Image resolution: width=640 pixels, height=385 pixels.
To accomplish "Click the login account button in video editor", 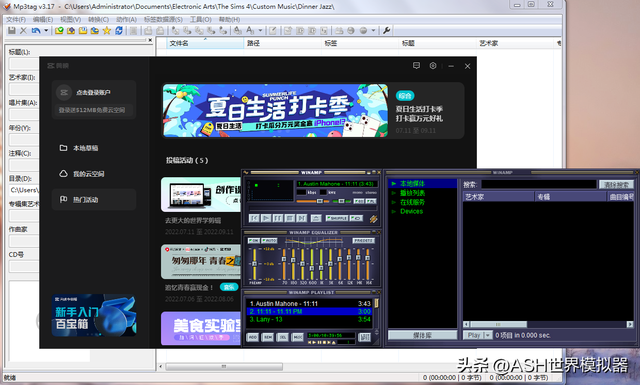I will [93, 92].
